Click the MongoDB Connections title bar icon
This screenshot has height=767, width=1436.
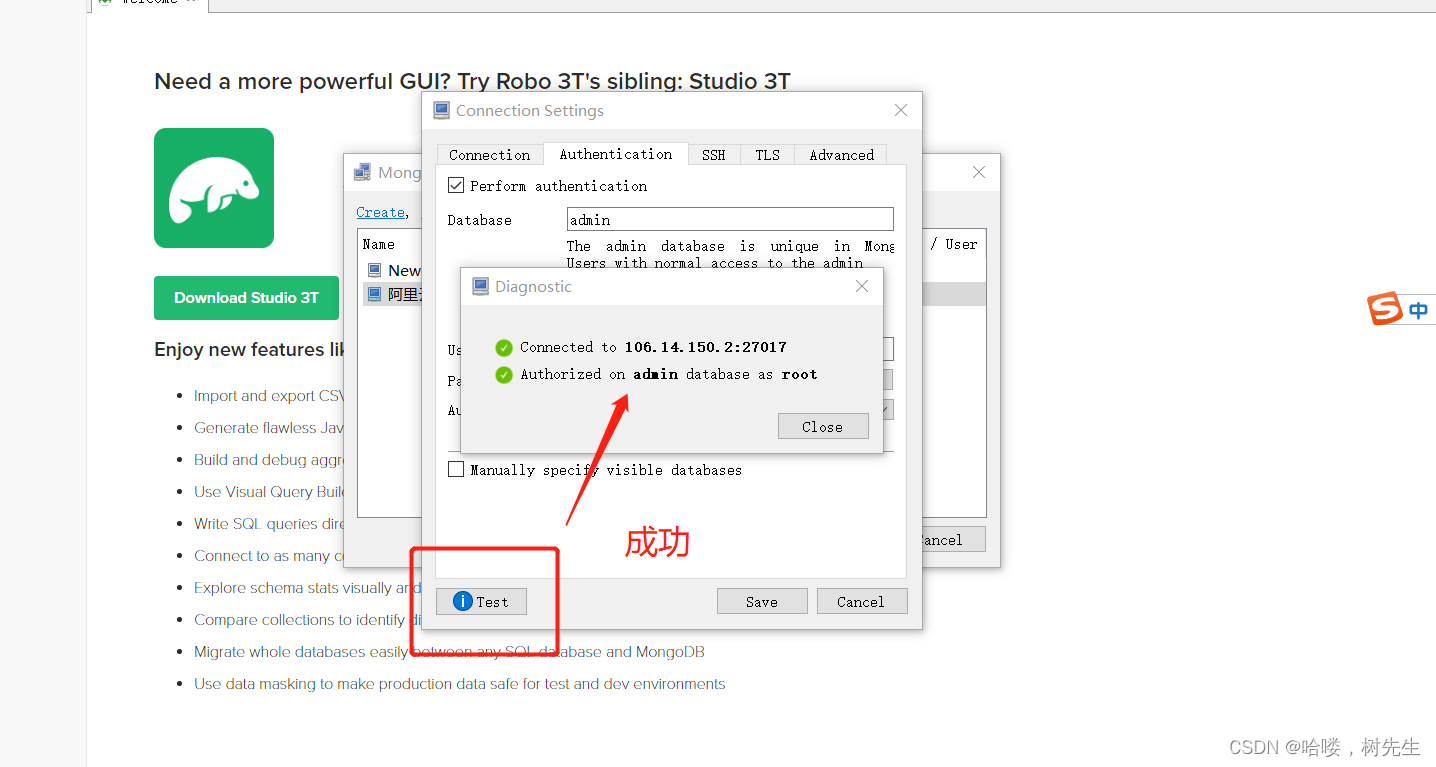pyautogui.click(x=363, y=173)
